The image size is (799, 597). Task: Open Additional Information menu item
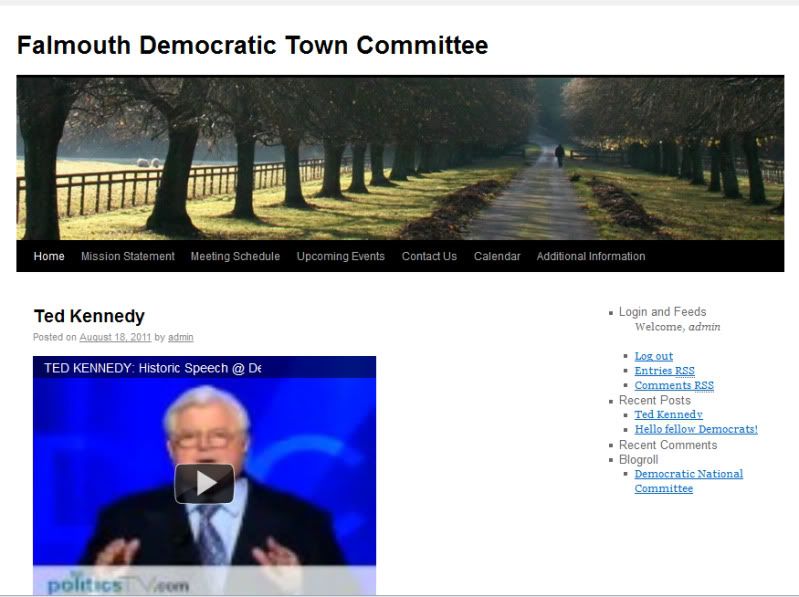pos(590,257)
